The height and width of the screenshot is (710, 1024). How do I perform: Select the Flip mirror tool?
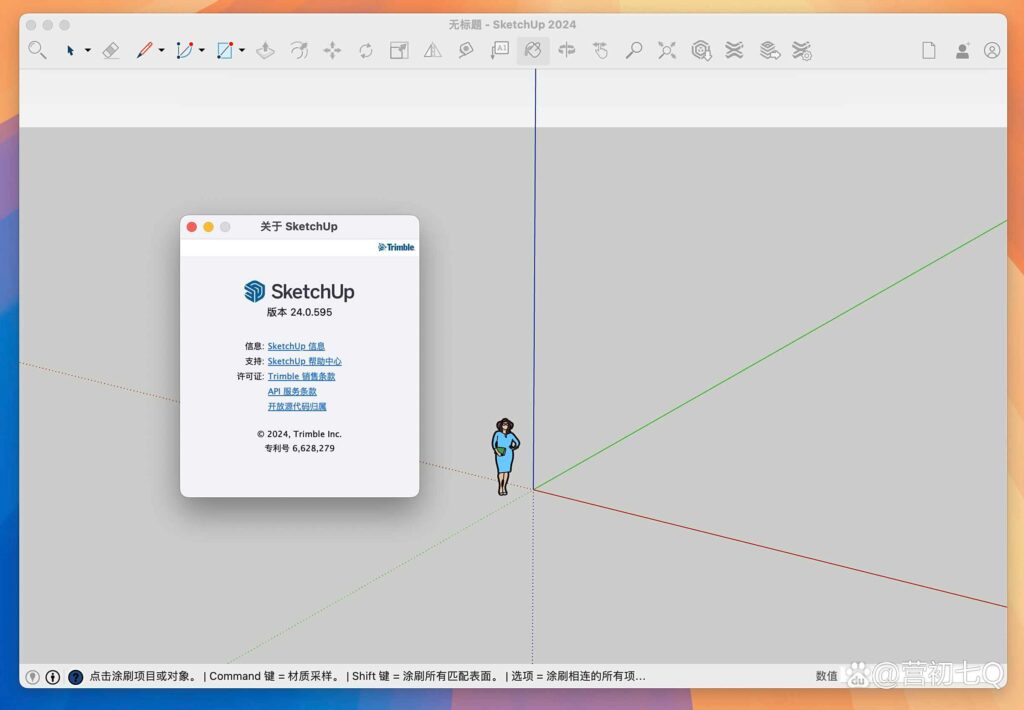point(432,50)
